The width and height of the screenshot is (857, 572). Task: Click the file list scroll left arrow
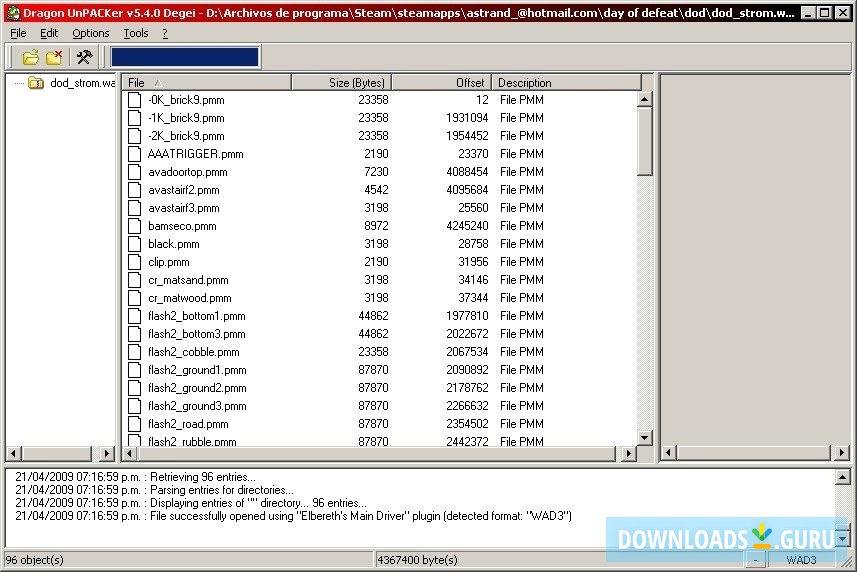[130, 453]
